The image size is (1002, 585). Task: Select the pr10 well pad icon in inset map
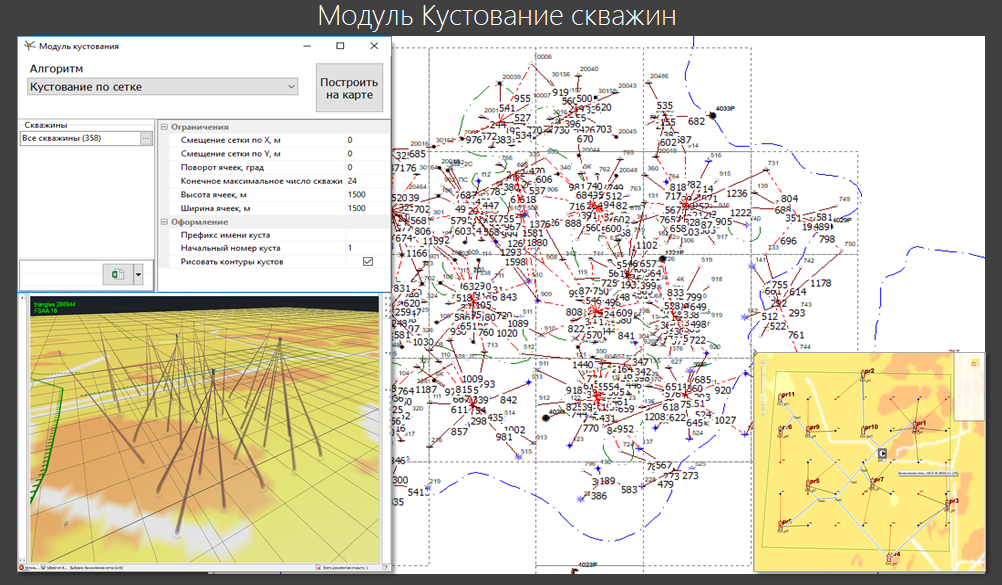[x=863, y=430]
